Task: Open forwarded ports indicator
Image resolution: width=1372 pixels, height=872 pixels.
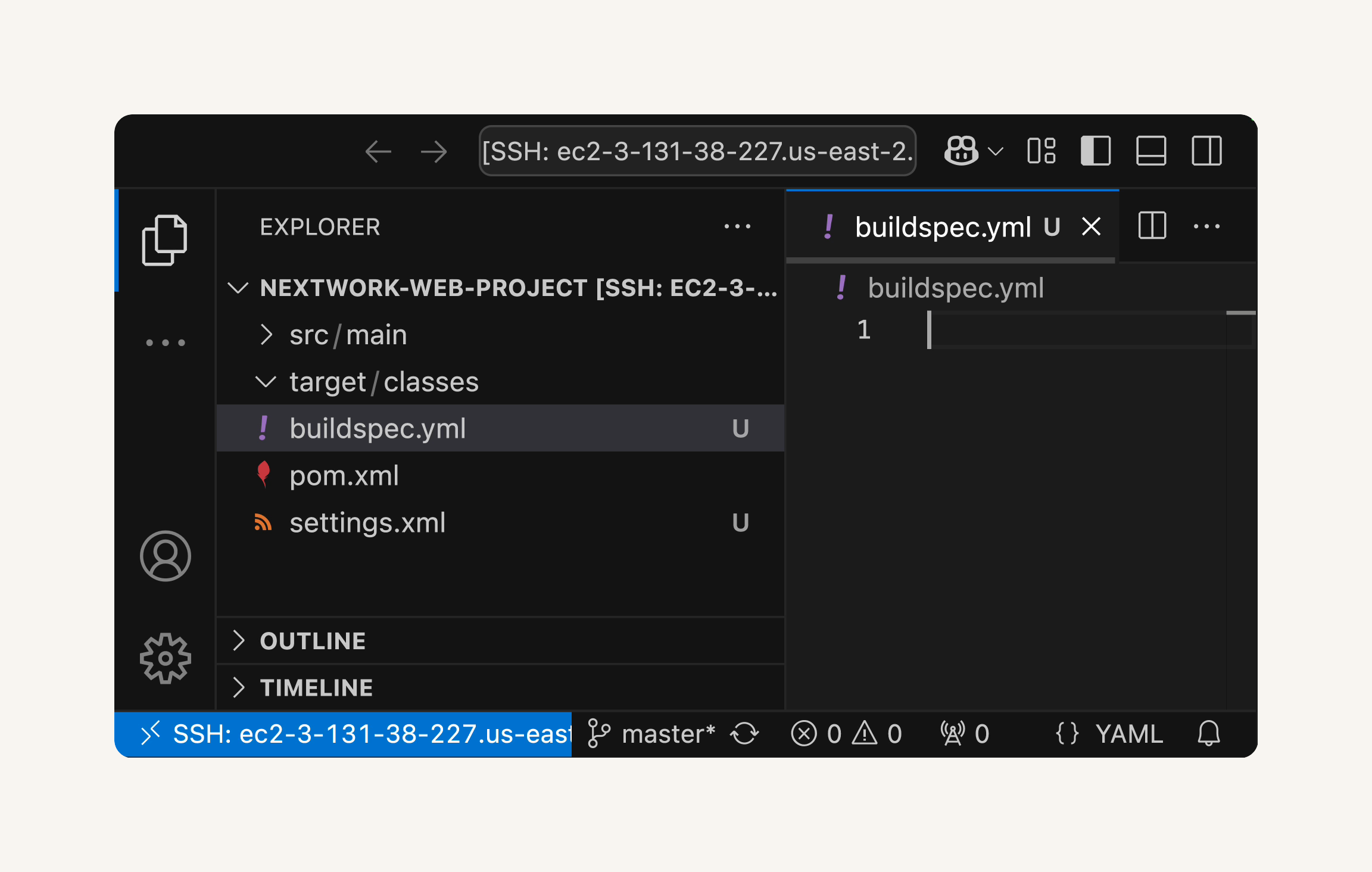Action: tap(965, 734)
